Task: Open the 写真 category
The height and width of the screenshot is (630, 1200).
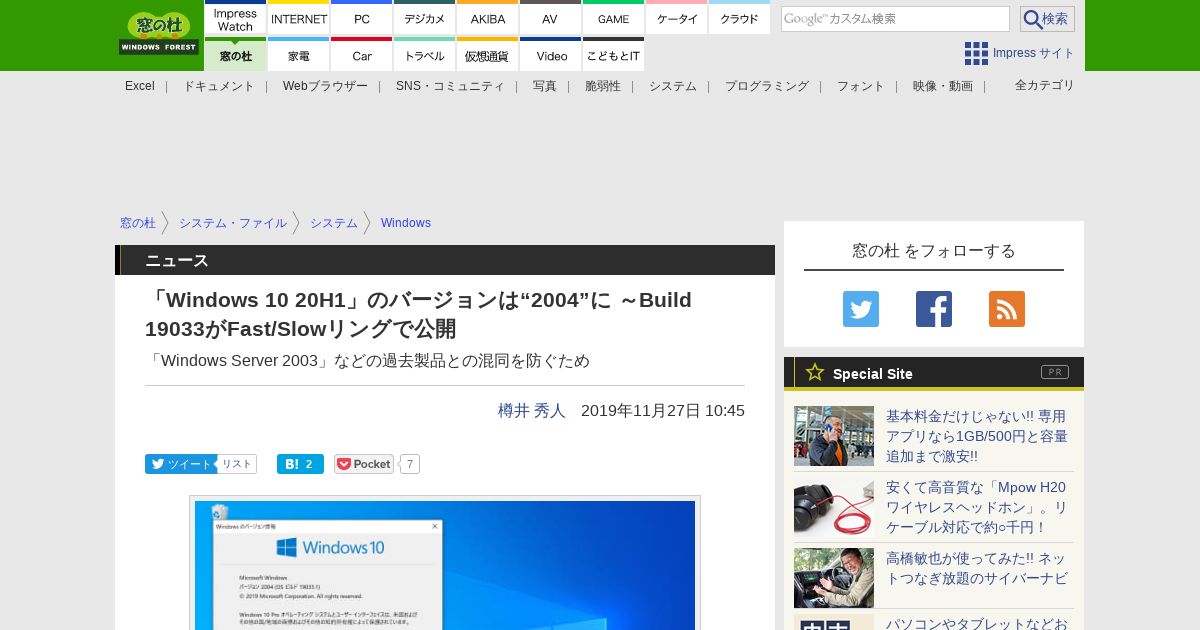Action: pyautogui.click(x=545, y=86)
